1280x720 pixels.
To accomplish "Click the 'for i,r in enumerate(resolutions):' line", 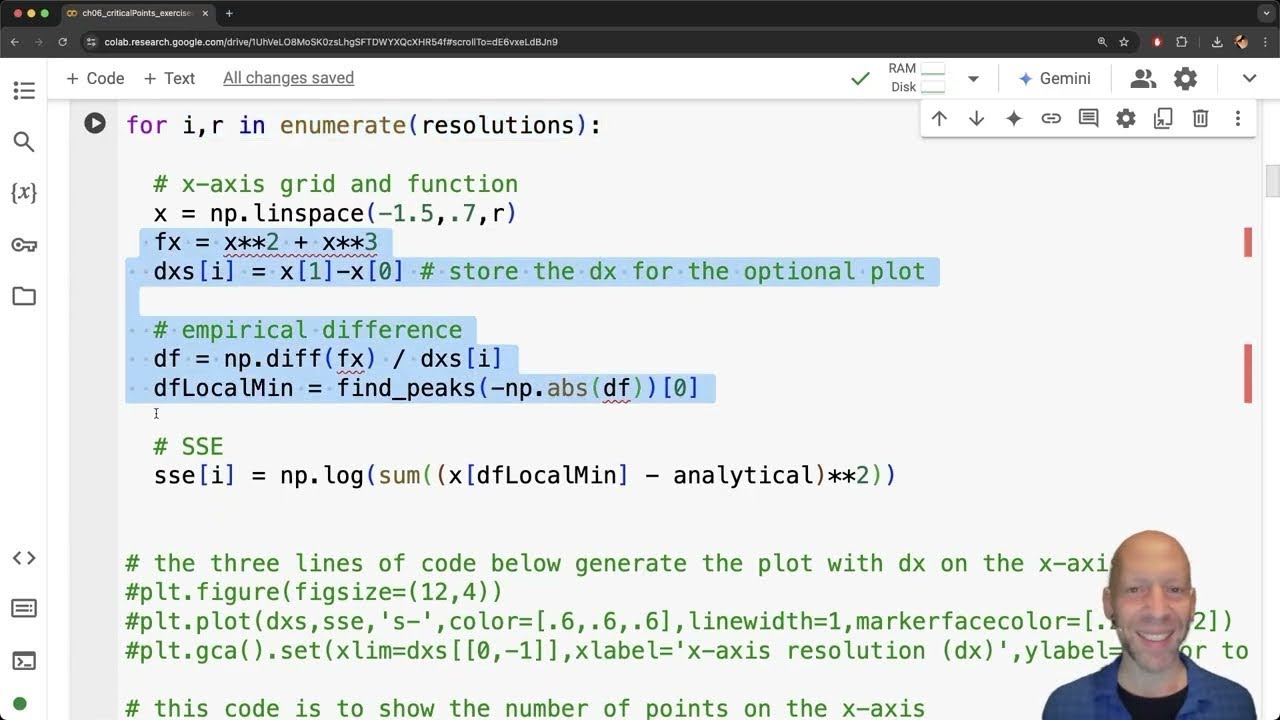I will coord(364,125).
